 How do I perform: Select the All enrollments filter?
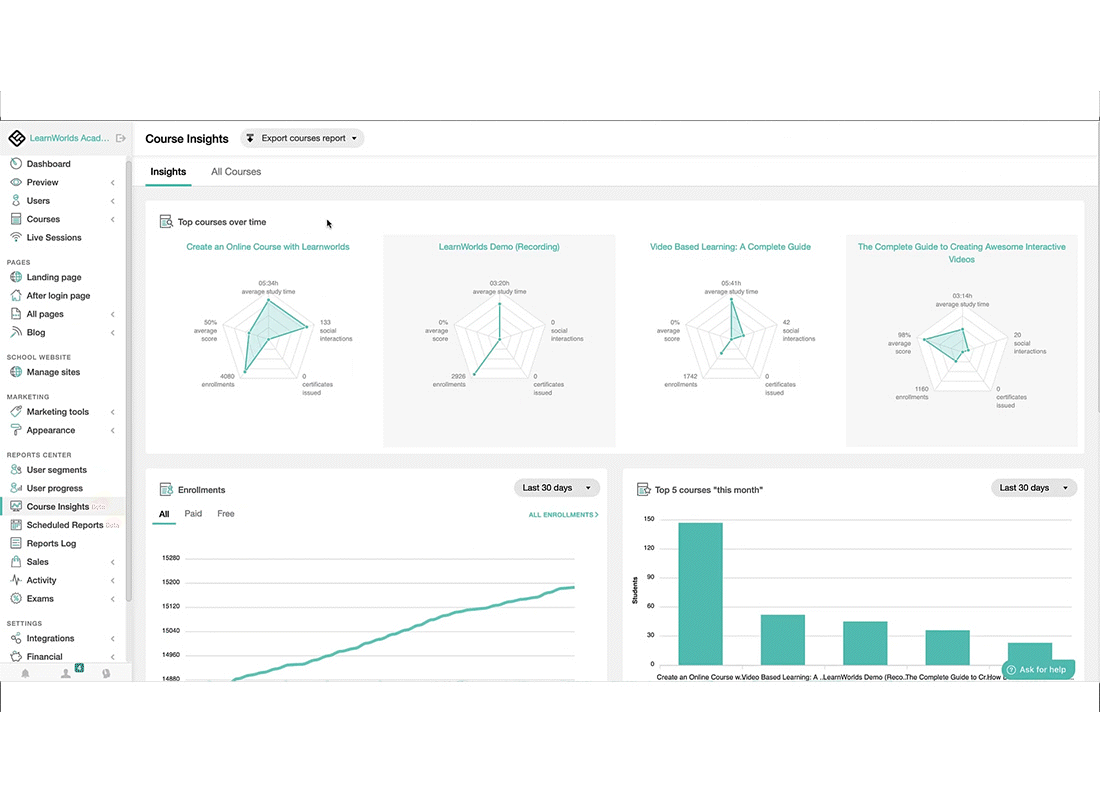point(163,514)
